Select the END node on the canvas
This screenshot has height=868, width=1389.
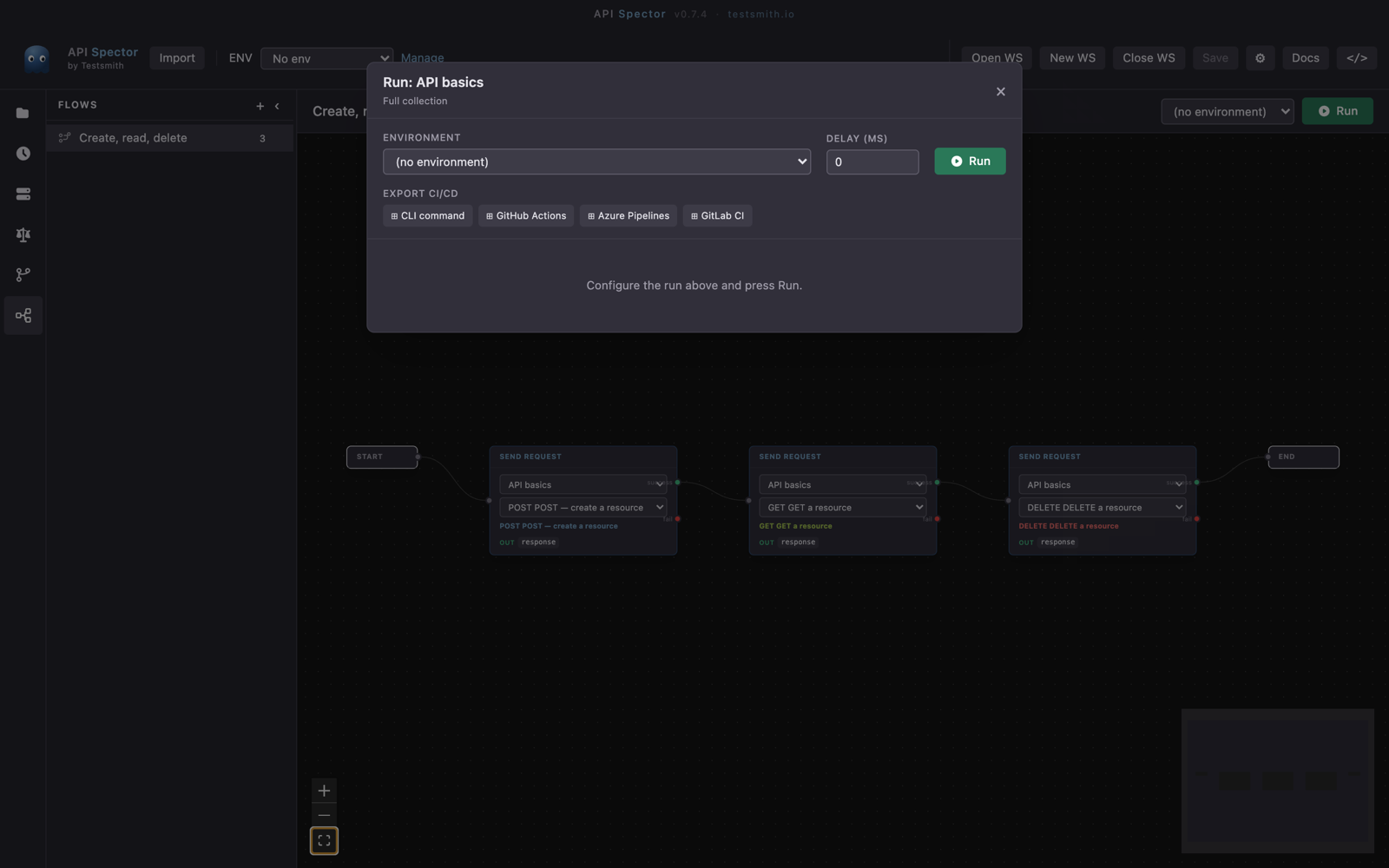[1303, 457]
